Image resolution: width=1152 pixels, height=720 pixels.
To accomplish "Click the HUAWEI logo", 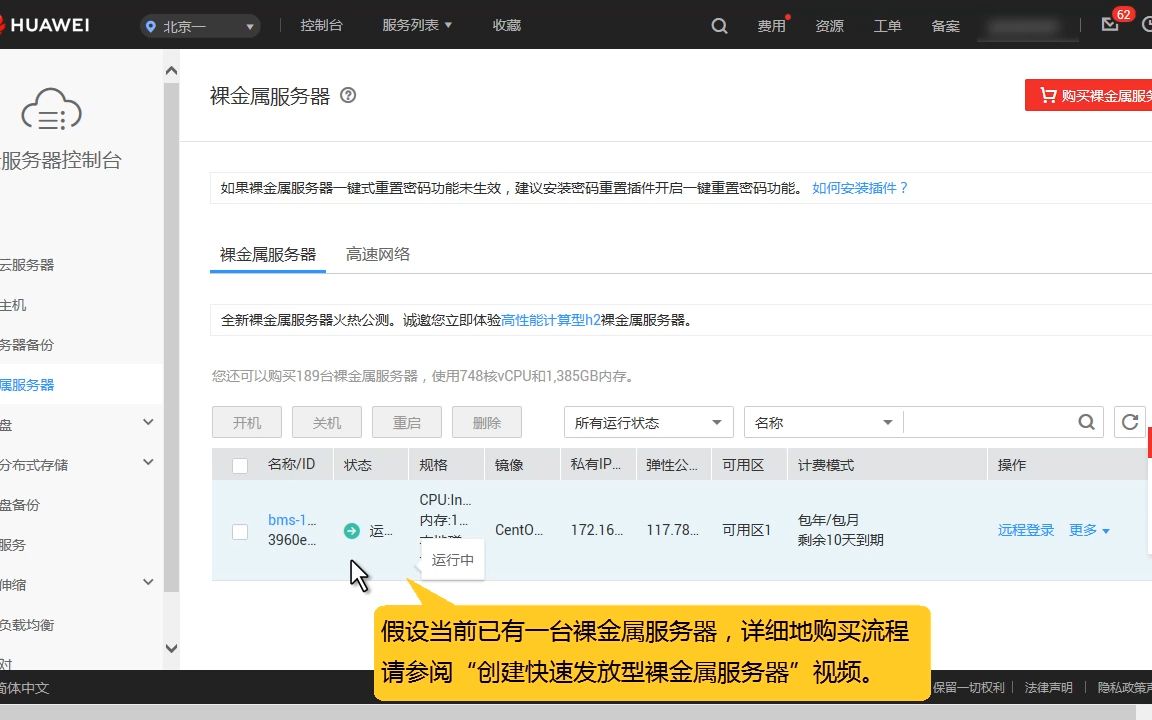I will (44, 25).
